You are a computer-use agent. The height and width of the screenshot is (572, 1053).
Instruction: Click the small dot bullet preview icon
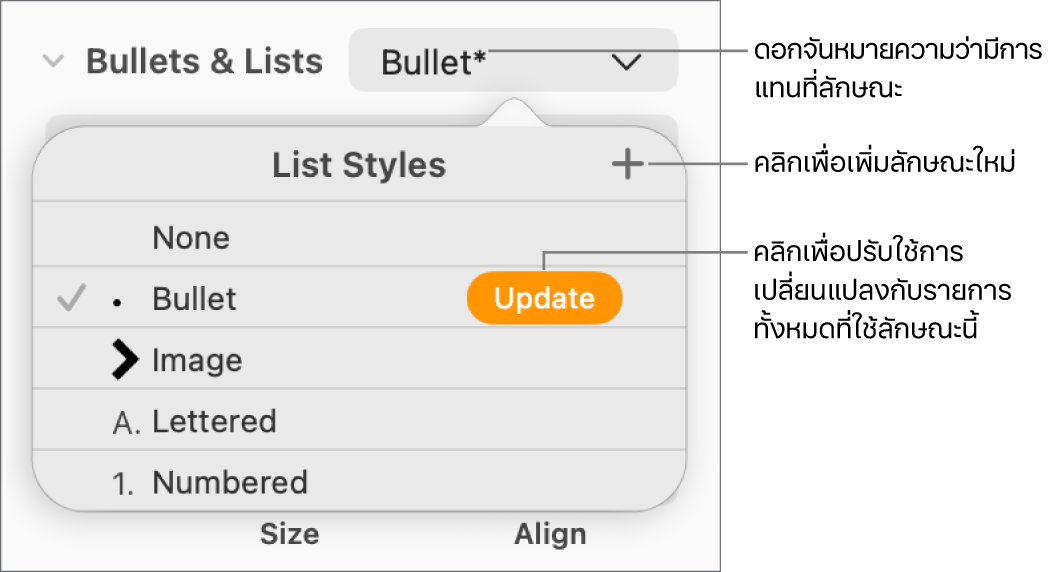point(118,302)
